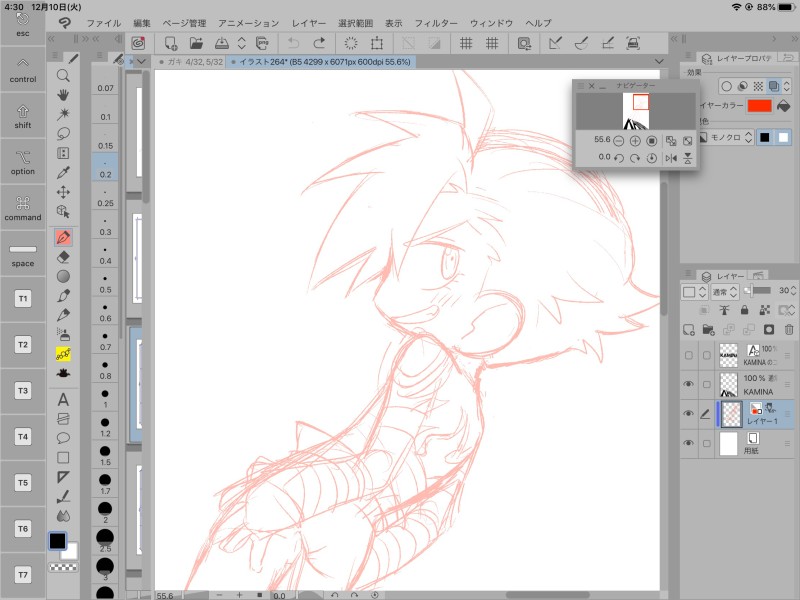Click the Redo arrow
800x600 pixels.
point(319,43)
